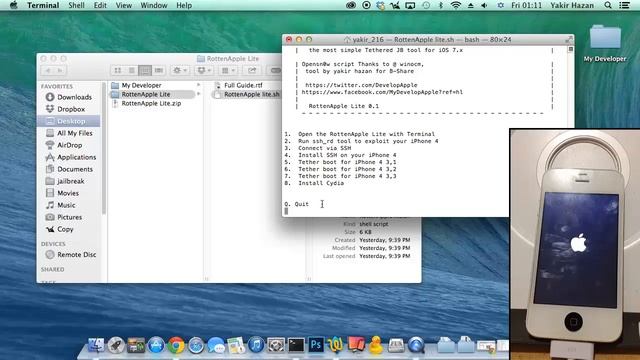Open Time Machine menu bar icon
Viewport: 640px width, 360px height.
click(x=426, y=5)
